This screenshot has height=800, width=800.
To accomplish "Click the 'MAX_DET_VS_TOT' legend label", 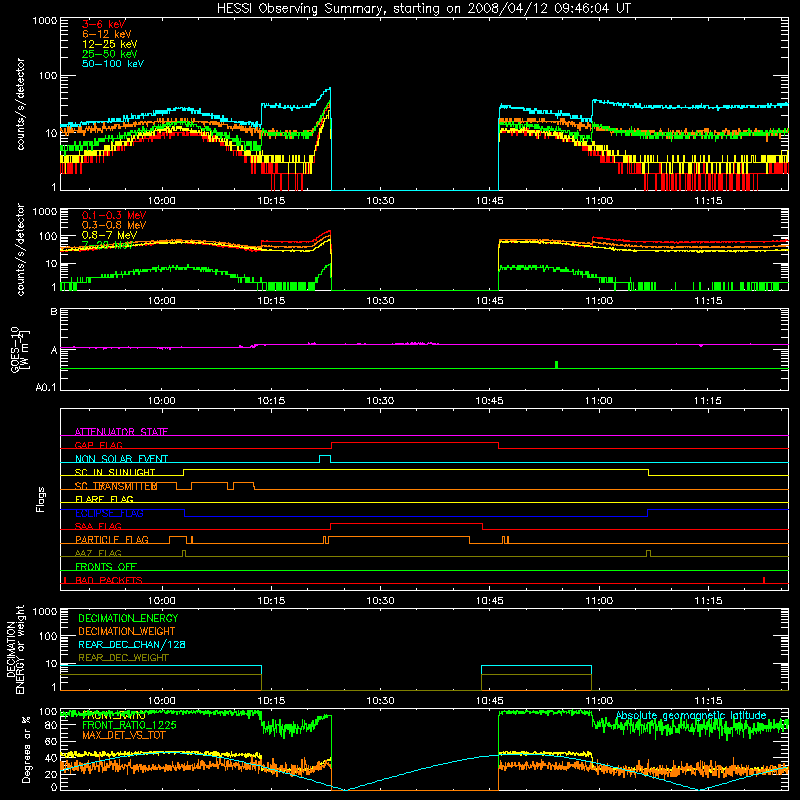I will click(x=124, y=735).
